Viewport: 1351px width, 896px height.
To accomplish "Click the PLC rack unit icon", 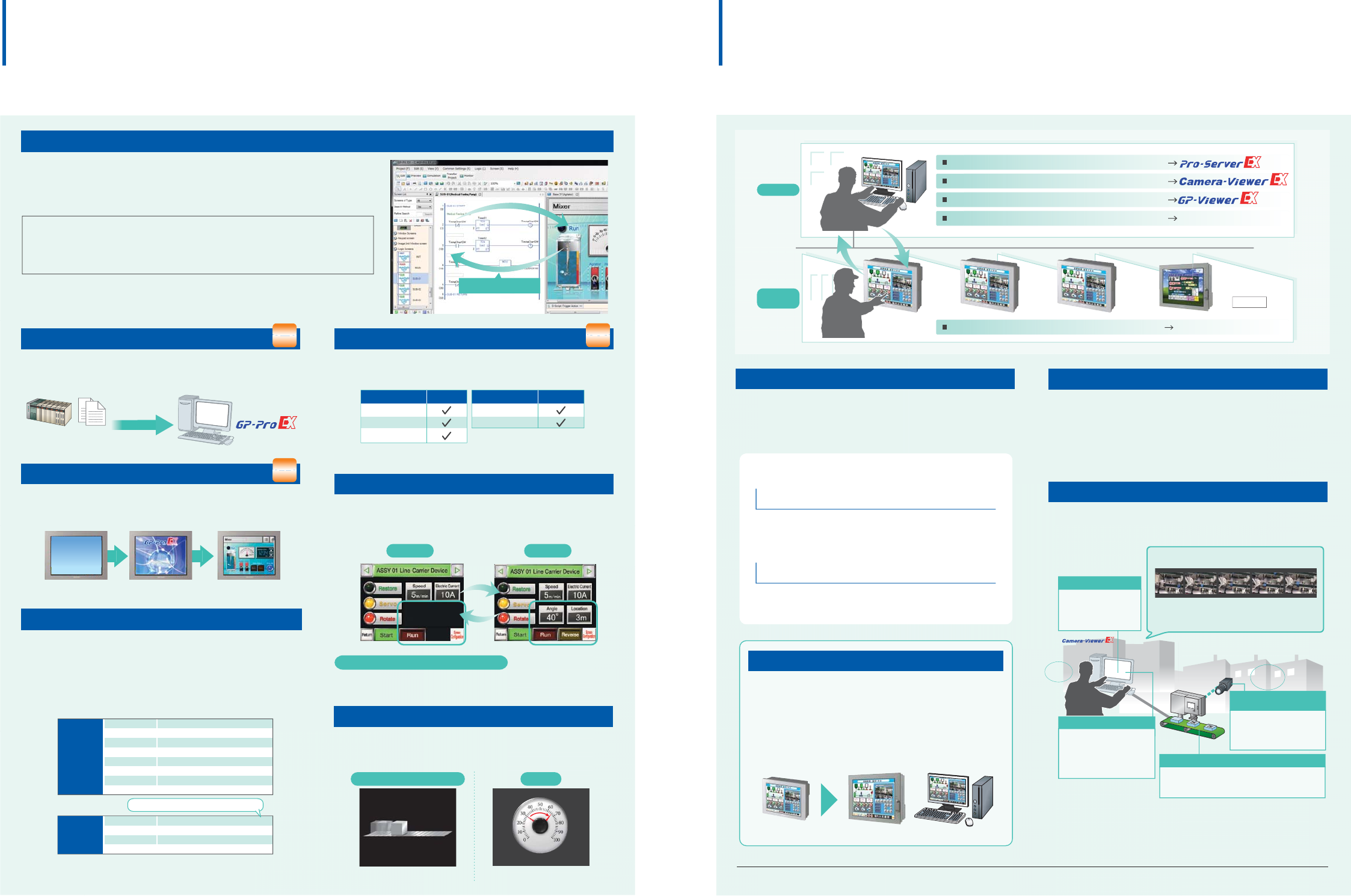I will tap(49, 412).
